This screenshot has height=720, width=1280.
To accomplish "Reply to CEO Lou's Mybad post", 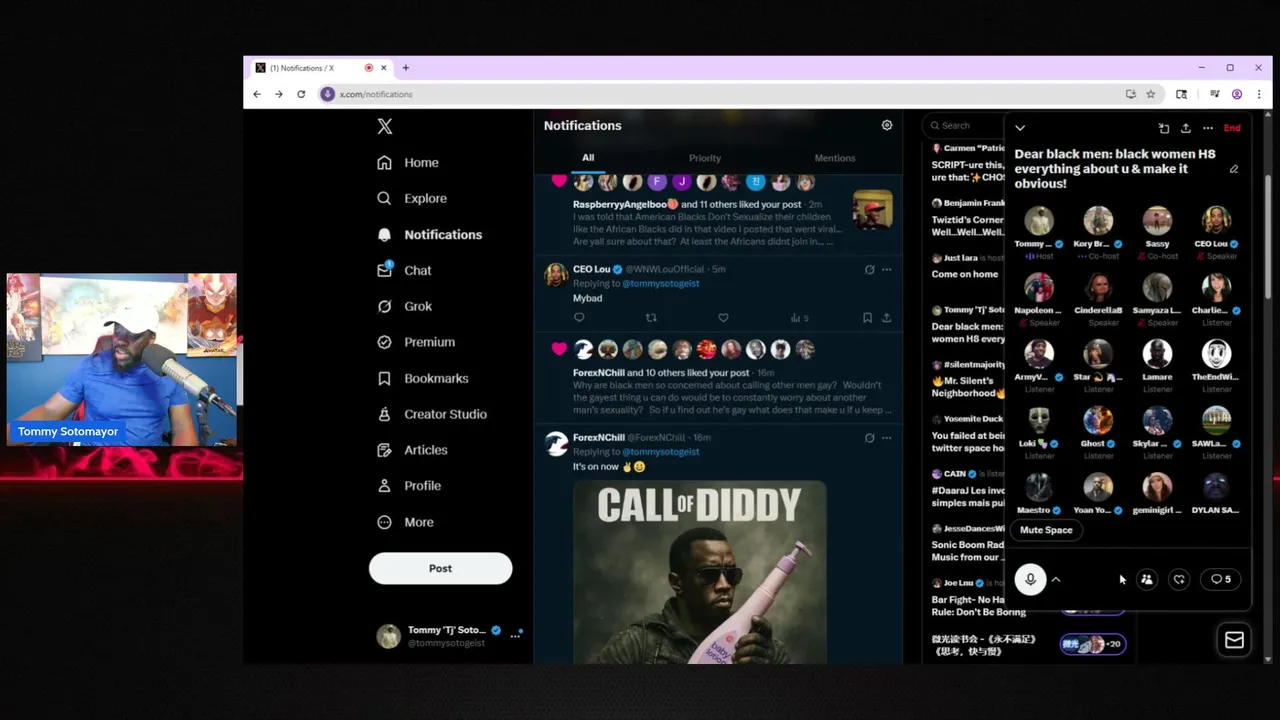I will coord(579,318).
